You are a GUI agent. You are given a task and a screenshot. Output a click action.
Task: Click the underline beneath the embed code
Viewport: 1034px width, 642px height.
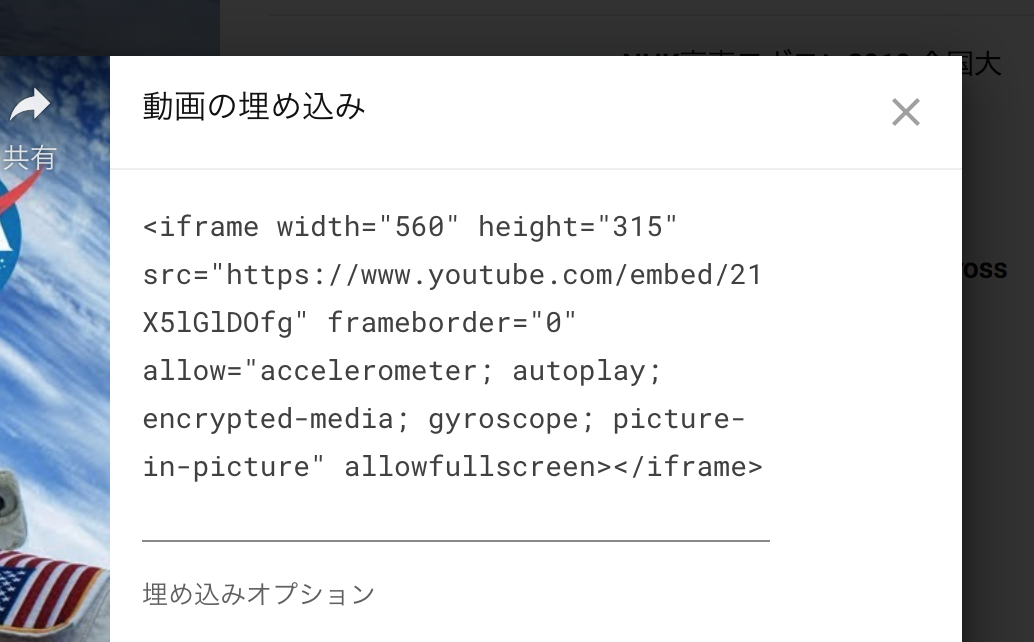coord(455,540)
